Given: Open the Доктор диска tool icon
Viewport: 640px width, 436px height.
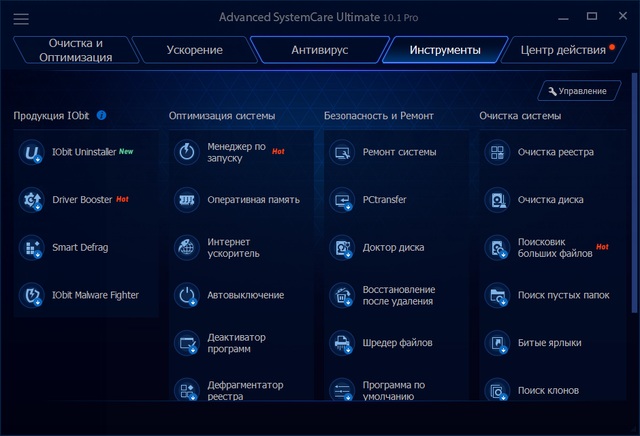Looking at the screenshot, I should [342, 247].
